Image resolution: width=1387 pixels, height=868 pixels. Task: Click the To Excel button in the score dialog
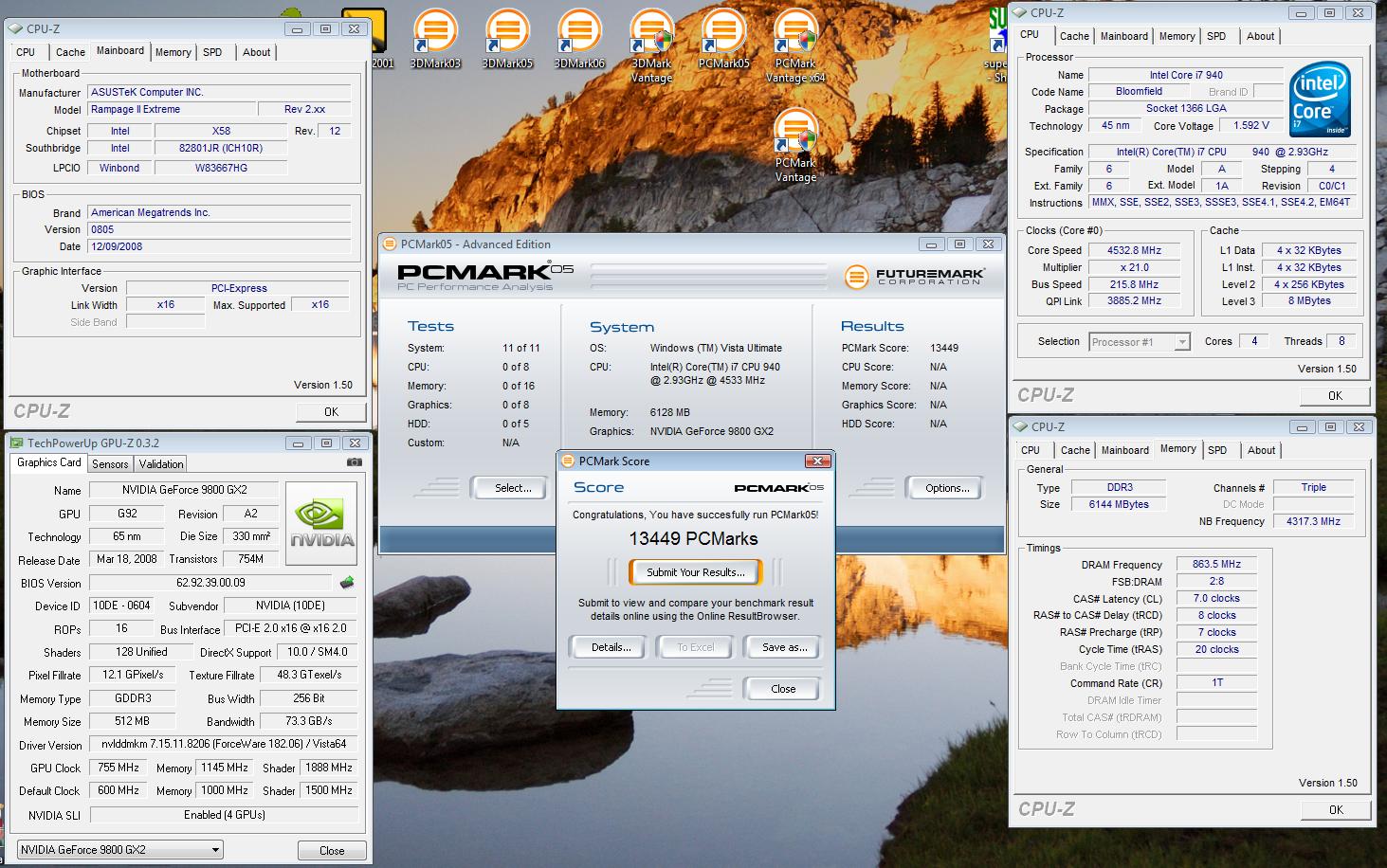[x=695, y=647]
